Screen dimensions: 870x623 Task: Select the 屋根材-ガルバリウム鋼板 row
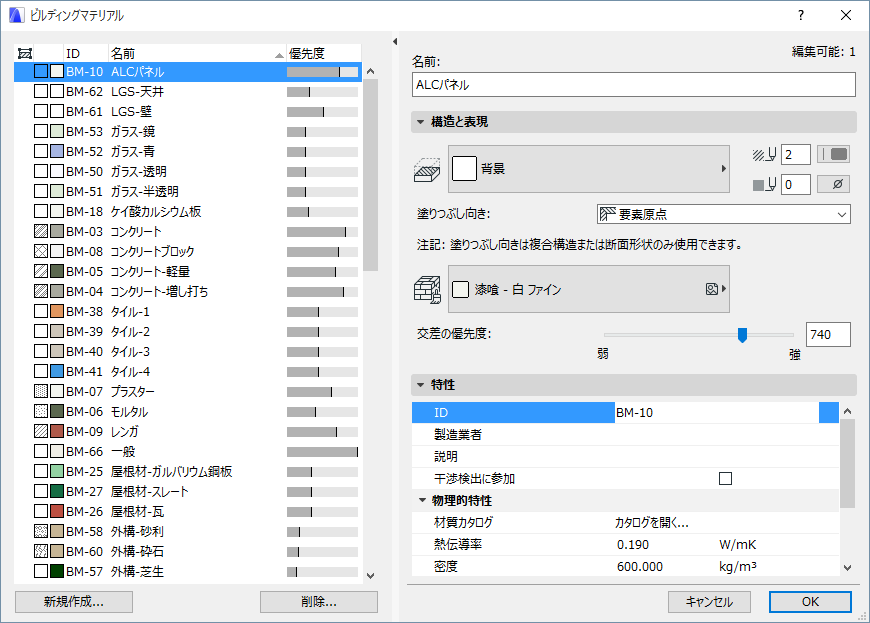(x=188, y=471)
